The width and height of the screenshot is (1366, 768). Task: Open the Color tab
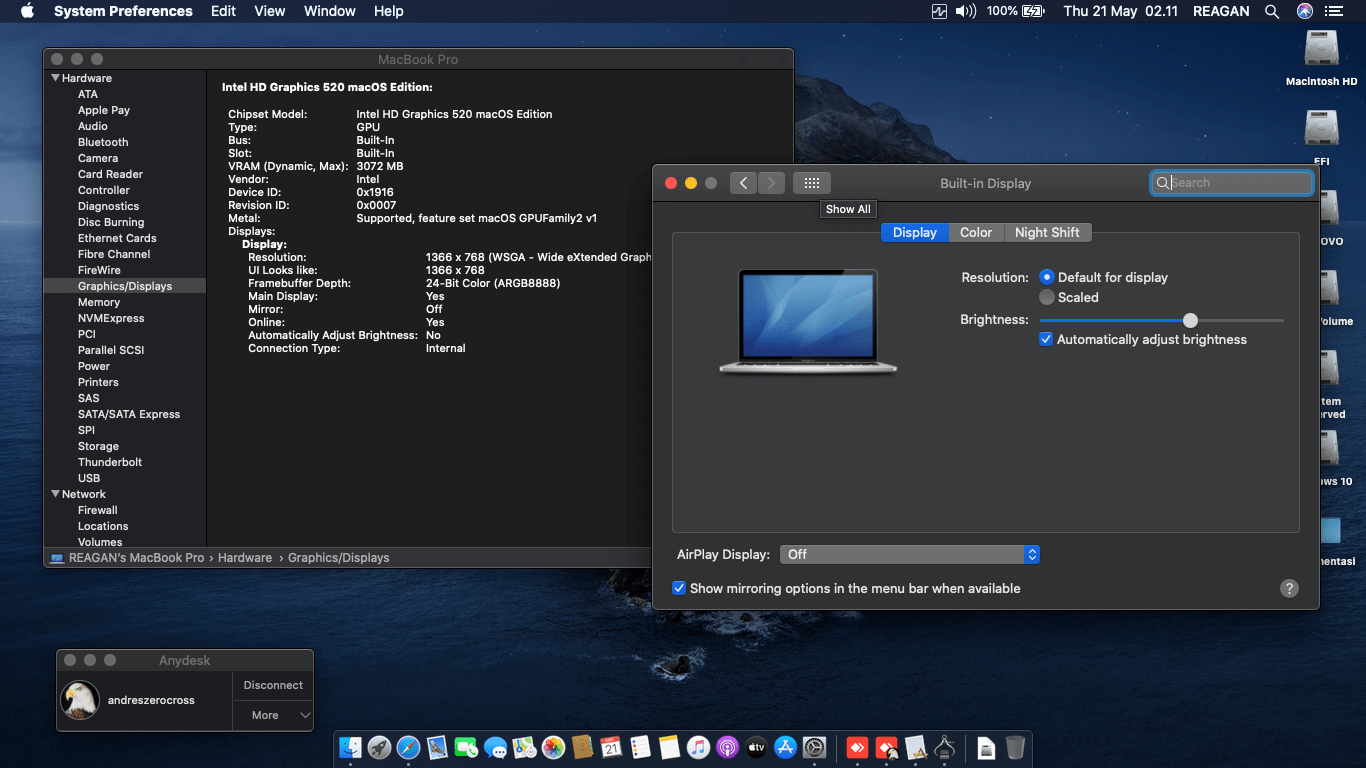976,232
